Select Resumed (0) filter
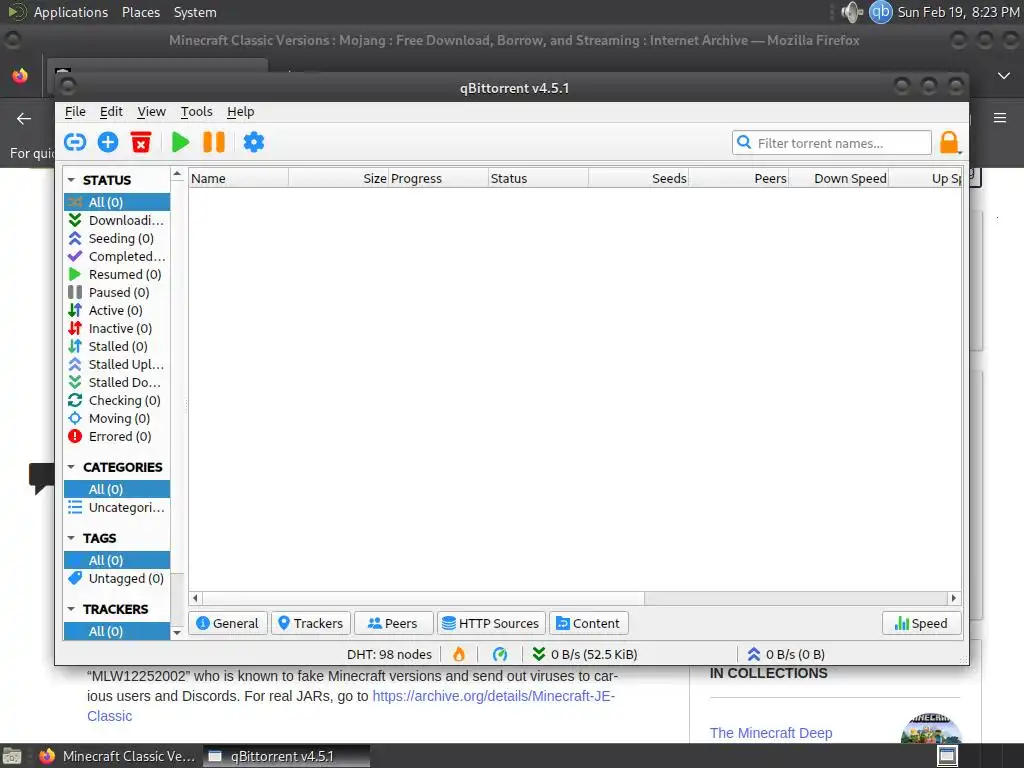The image size is (1024, 768). tap(117, 274)
